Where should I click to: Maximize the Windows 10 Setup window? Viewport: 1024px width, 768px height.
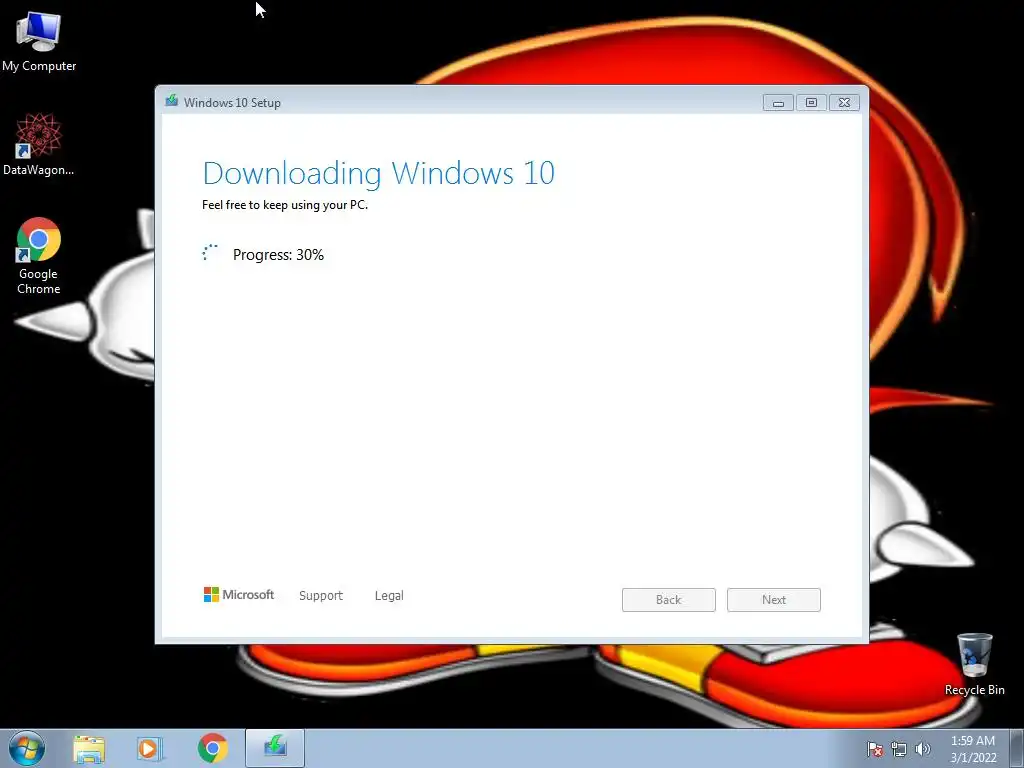click(x=811, y=103)
